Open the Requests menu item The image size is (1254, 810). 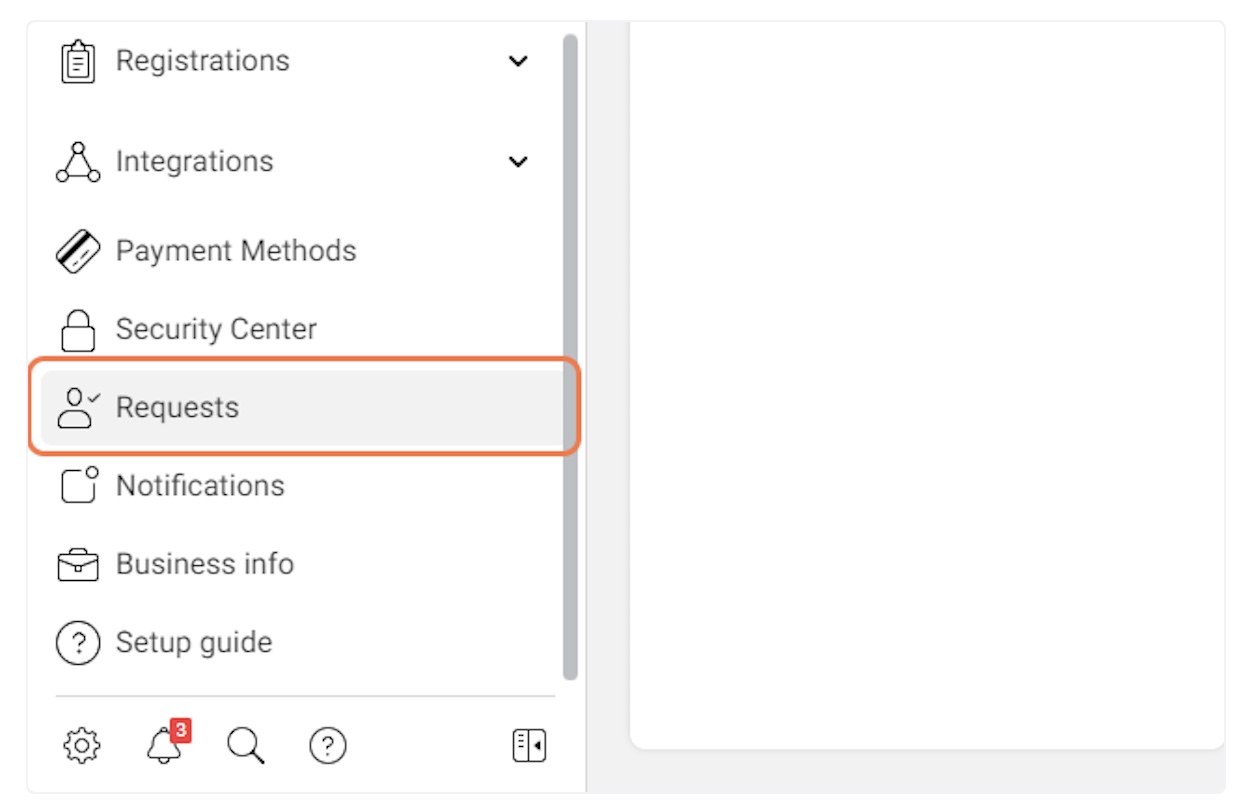[178, 408]
